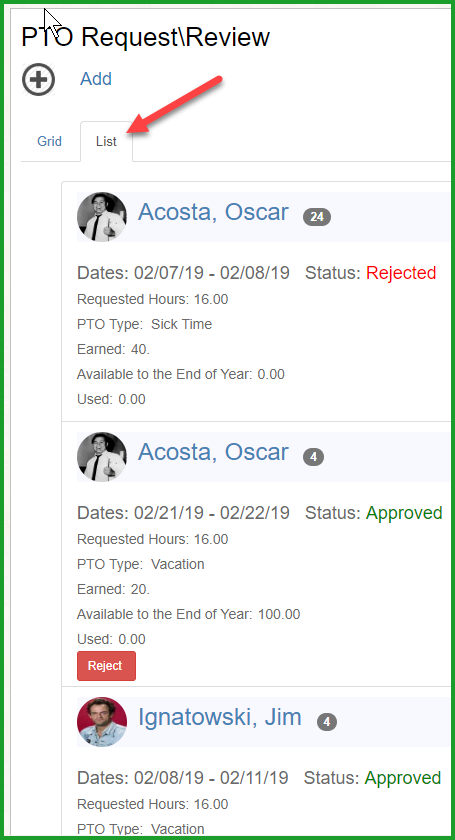Click Approved status on Ignatowski's request
This screenshot has width=455, height=840.
(x=403, y=778)
